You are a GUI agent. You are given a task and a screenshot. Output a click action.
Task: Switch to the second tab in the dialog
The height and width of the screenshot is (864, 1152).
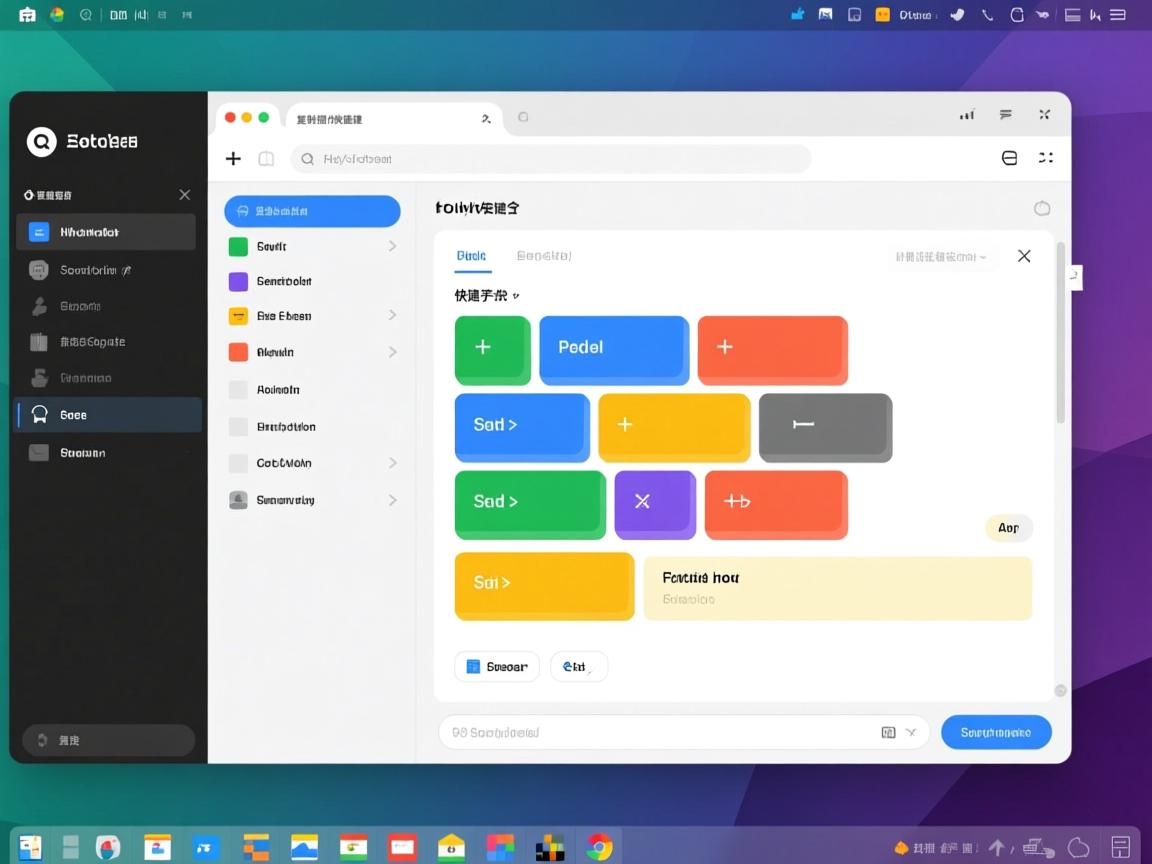coord(544,256)
